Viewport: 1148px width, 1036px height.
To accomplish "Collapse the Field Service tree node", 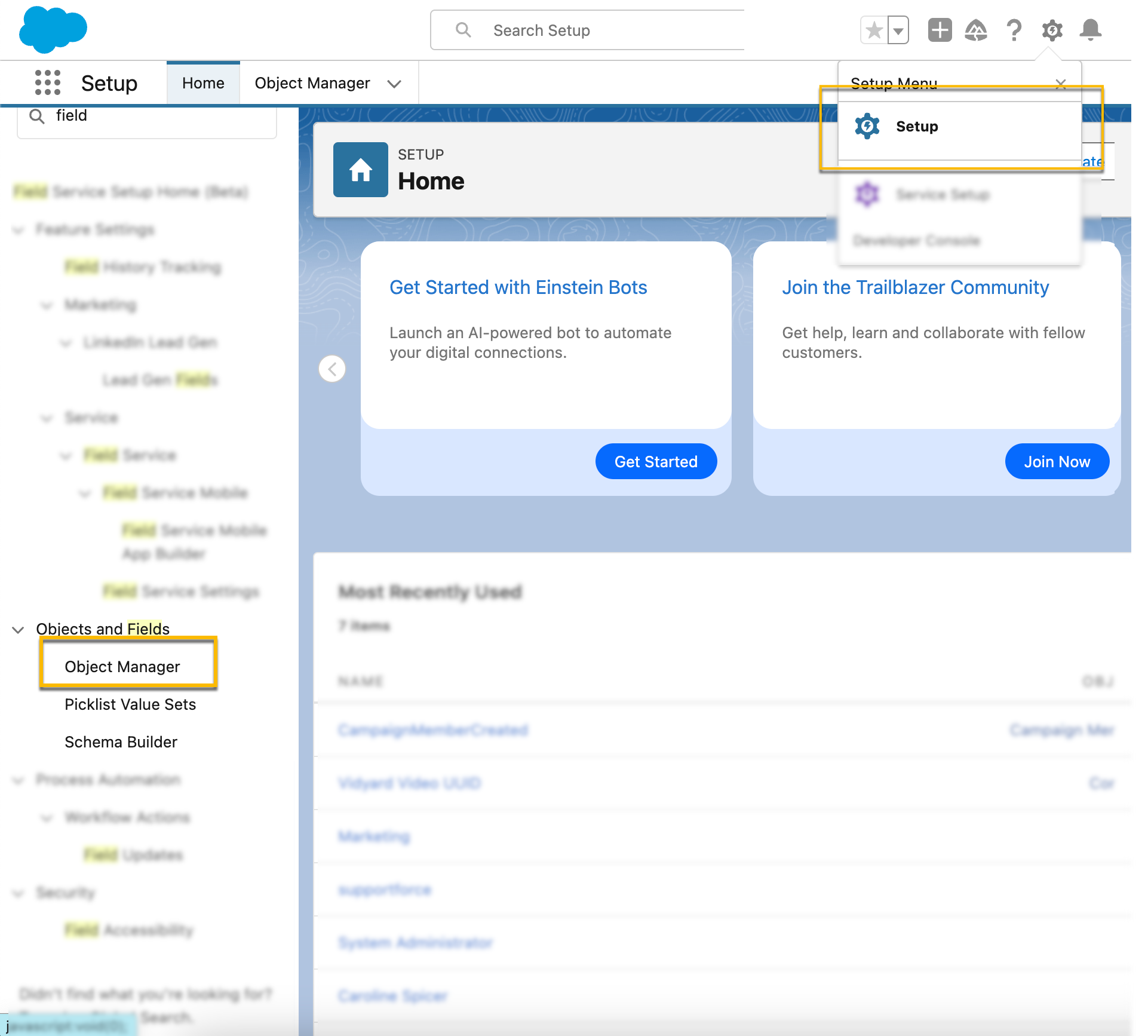I will coord(66,456).
